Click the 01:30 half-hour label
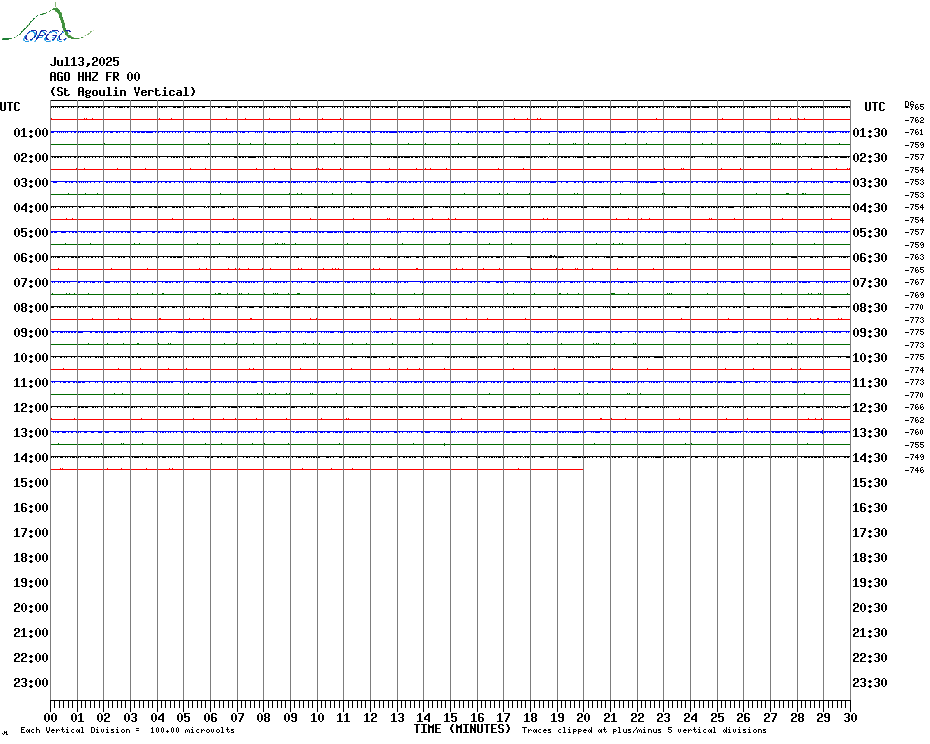The height and width of the screenshot is (744, 930). coord(870,132)
